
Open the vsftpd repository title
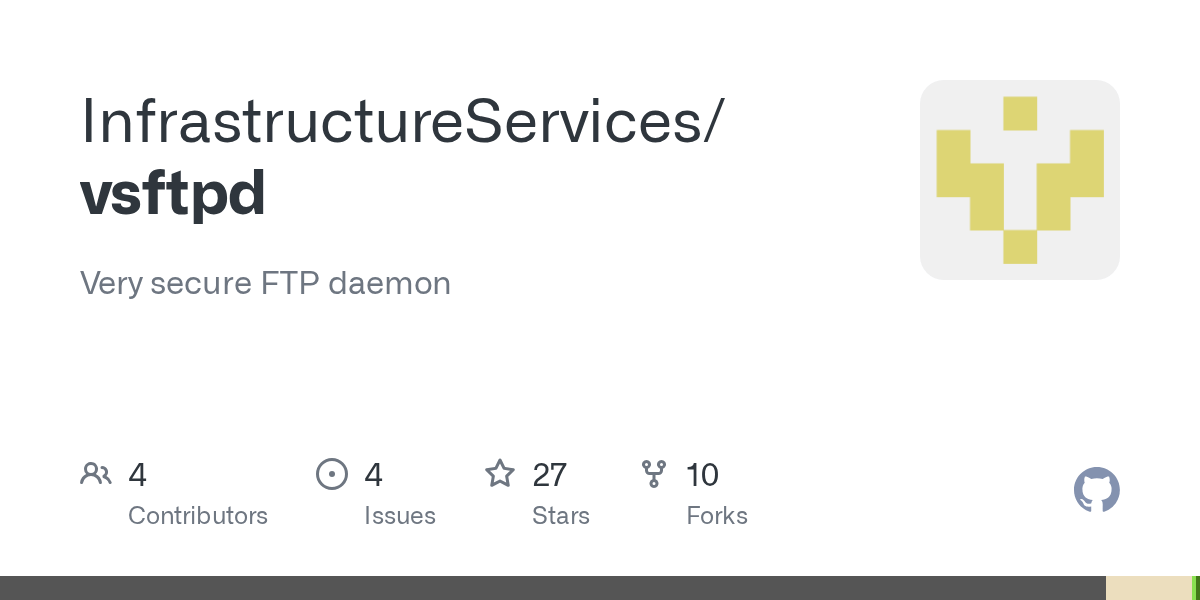[173, 193]
